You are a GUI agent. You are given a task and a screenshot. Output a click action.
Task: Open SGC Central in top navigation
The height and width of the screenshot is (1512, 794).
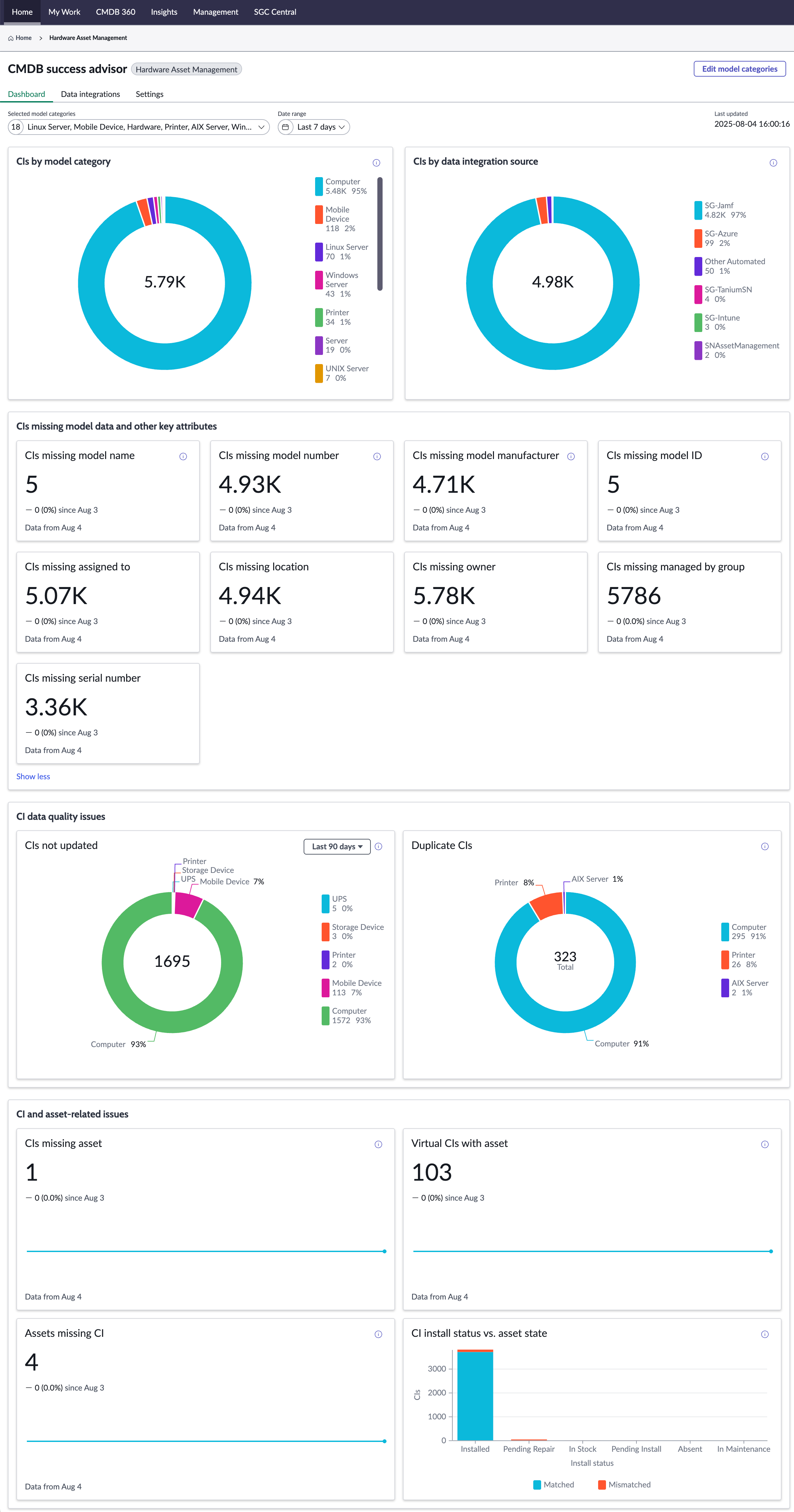point(275,12)
